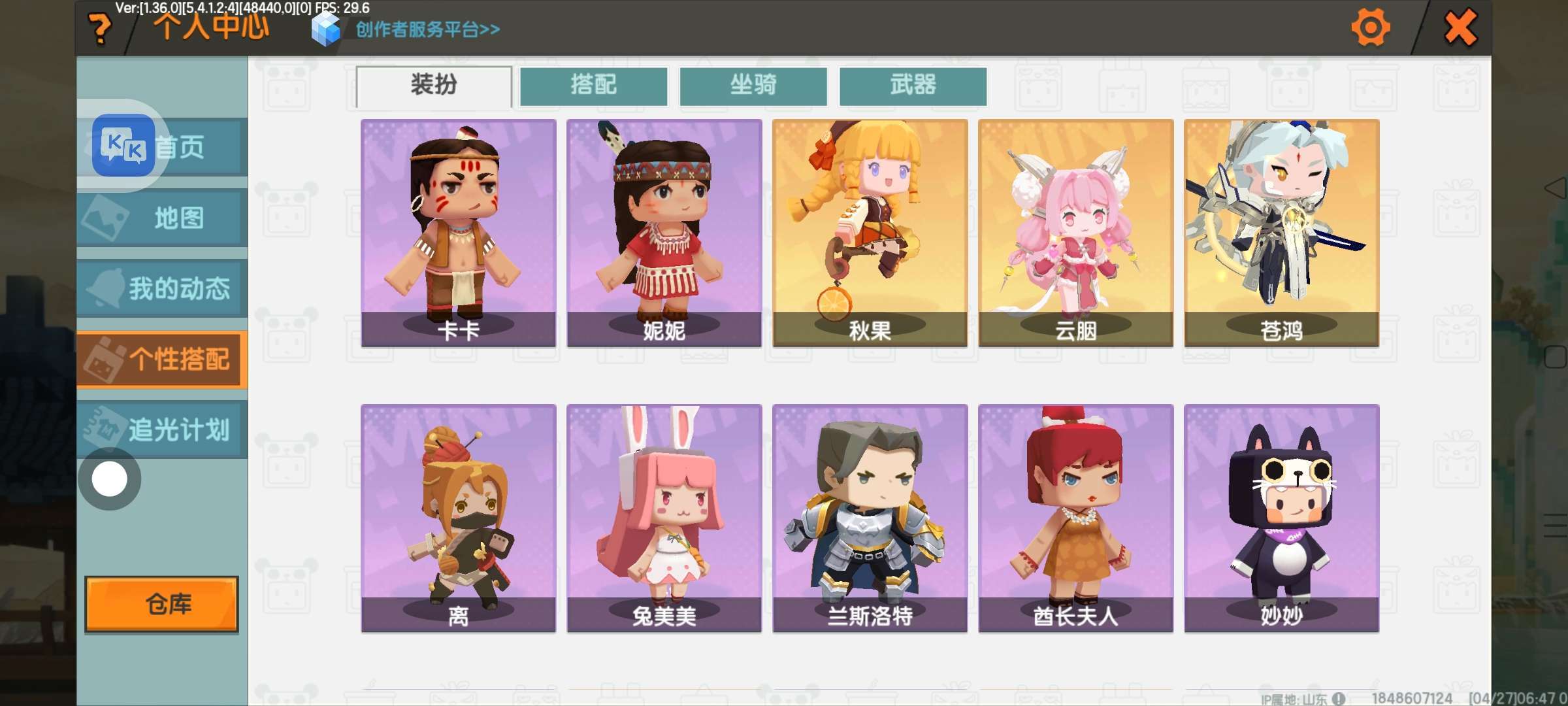Viewport: 1568px width, 706px height.
Task: Go to 我的动态 in sidebar
Action: click(162, 288)
